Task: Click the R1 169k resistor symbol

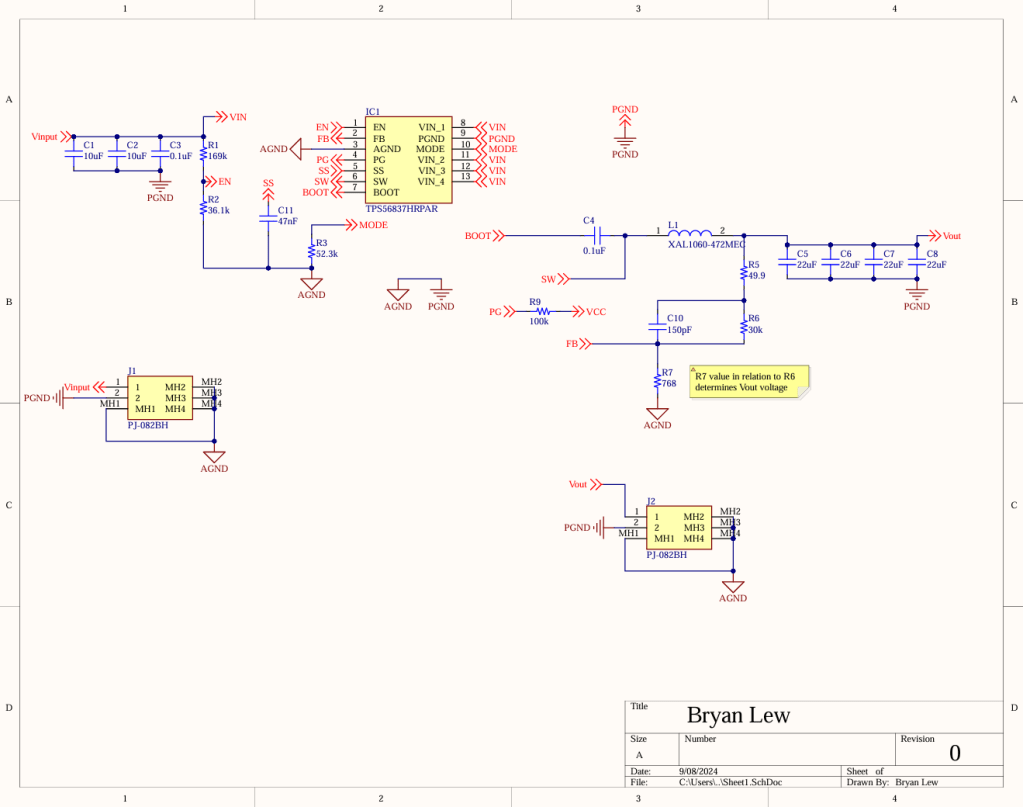Action: click(203, 155)
